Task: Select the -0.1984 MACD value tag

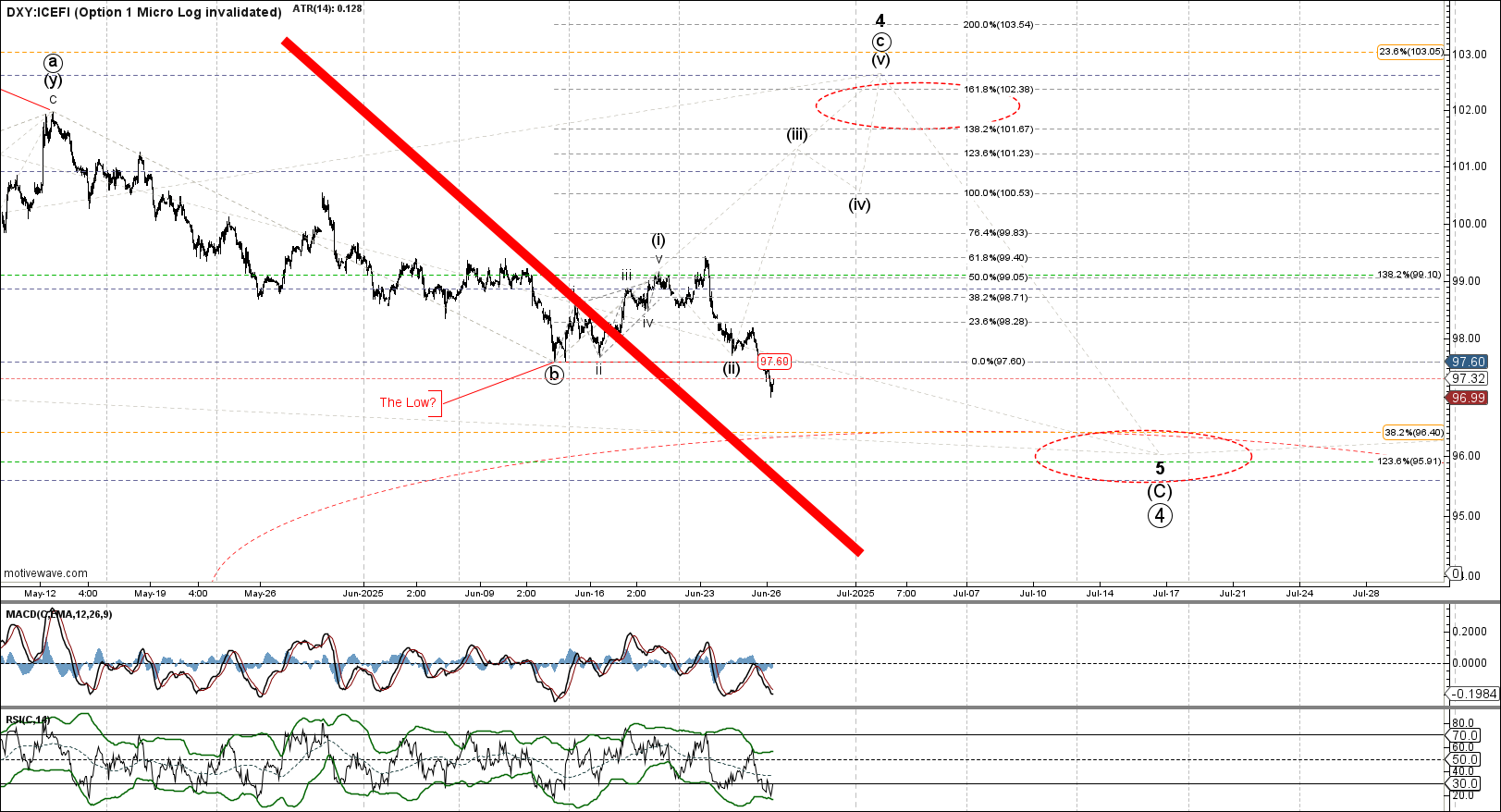Action: (1473, 694)
